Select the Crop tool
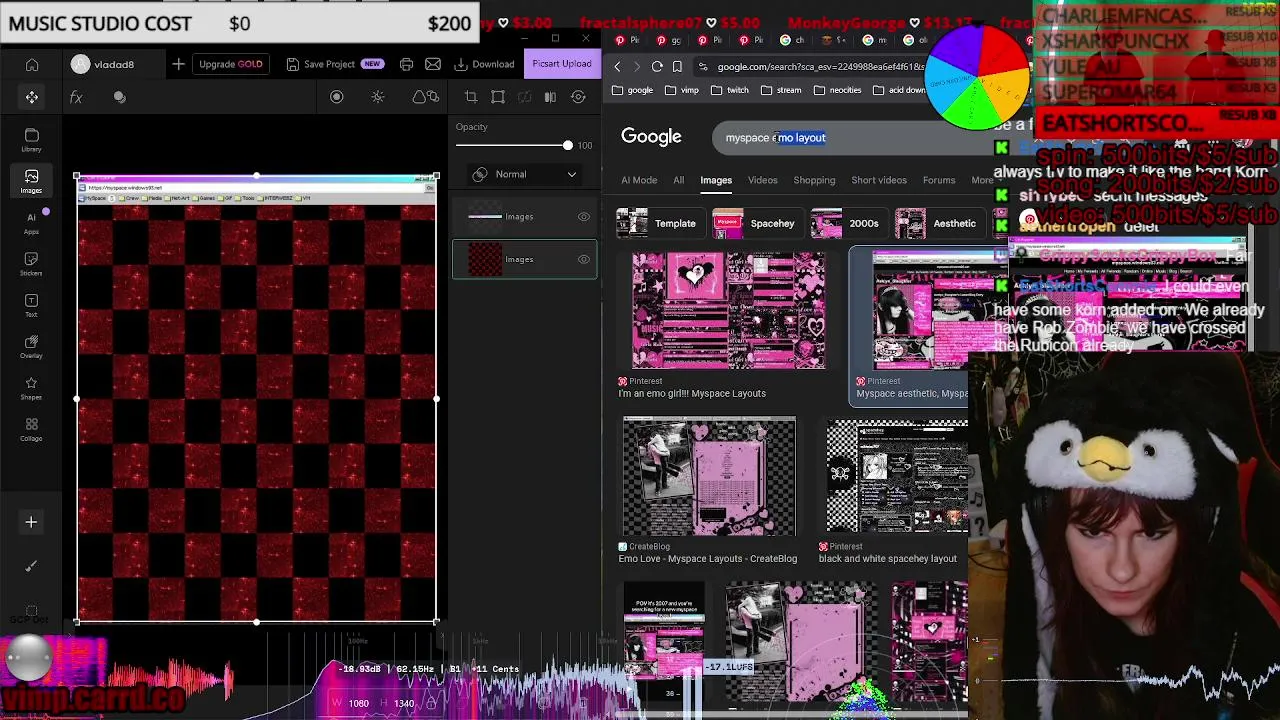Screen dimensions: 1280x720 (x=471, y=97)
